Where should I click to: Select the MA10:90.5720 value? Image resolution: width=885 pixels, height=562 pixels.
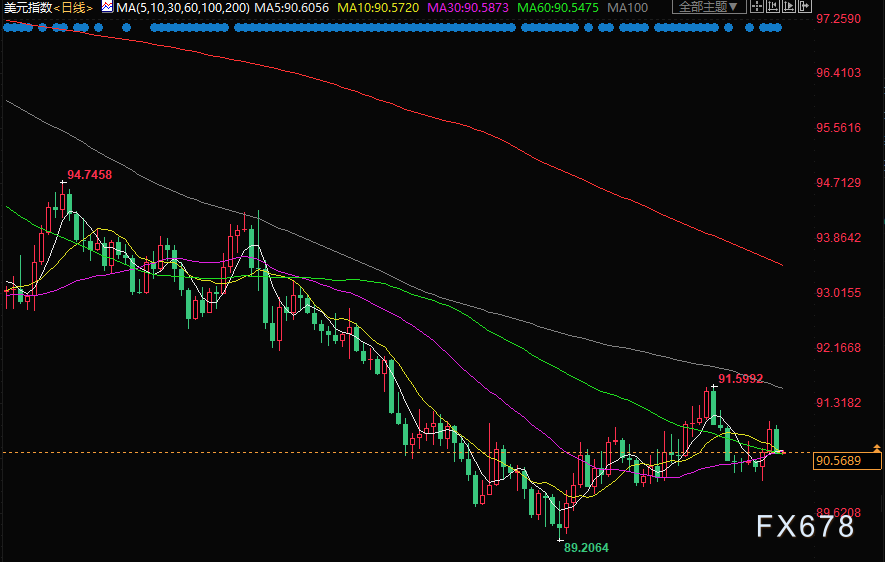(378, 7)
